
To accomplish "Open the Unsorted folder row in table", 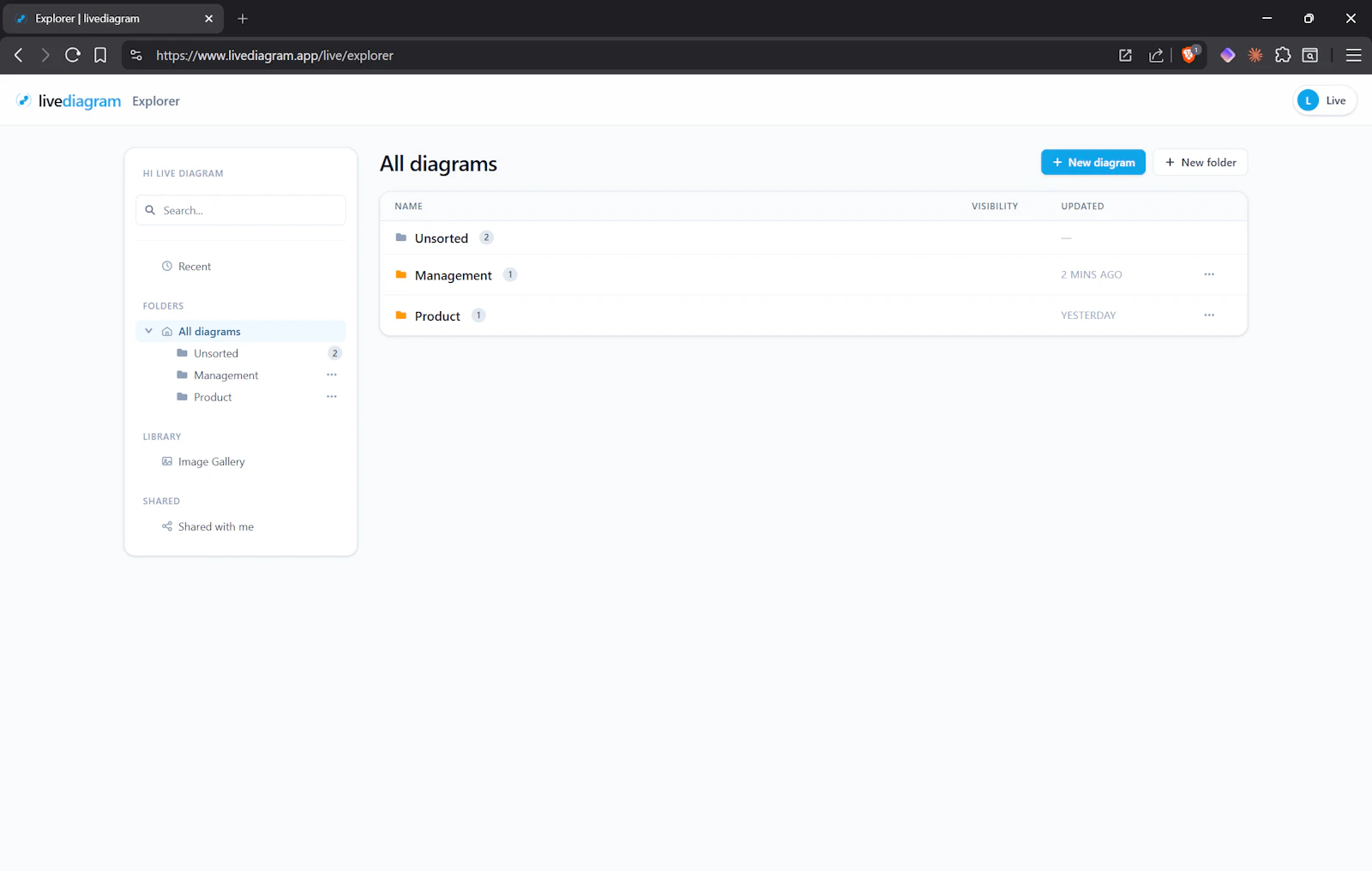I will click(813, 237).
